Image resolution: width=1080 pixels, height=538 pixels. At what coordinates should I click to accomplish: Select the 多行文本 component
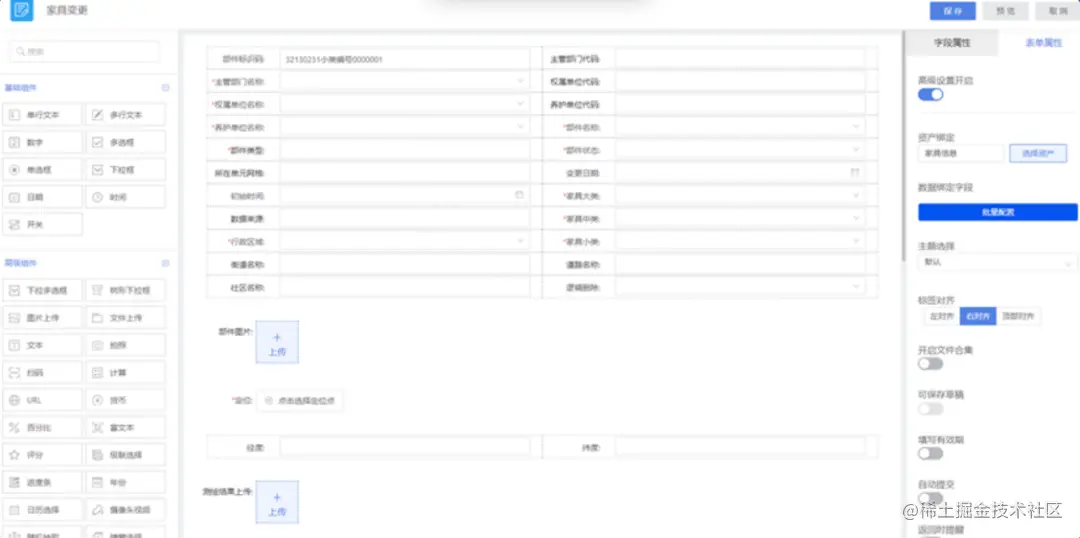(125, 115)
